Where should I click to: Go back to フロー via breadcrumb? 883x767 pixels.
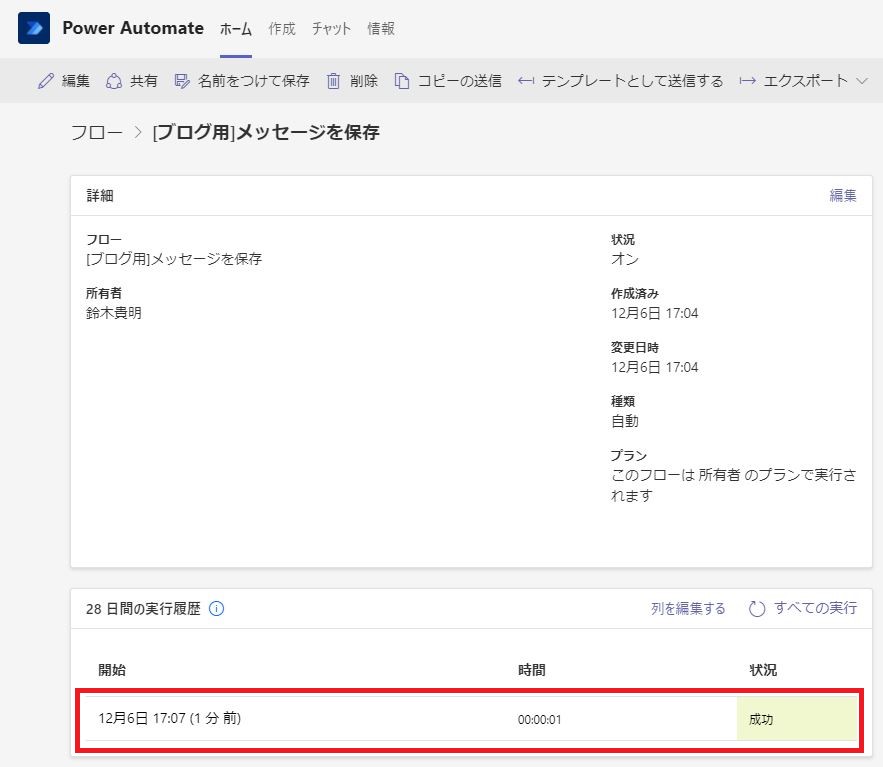coord(97,132)
